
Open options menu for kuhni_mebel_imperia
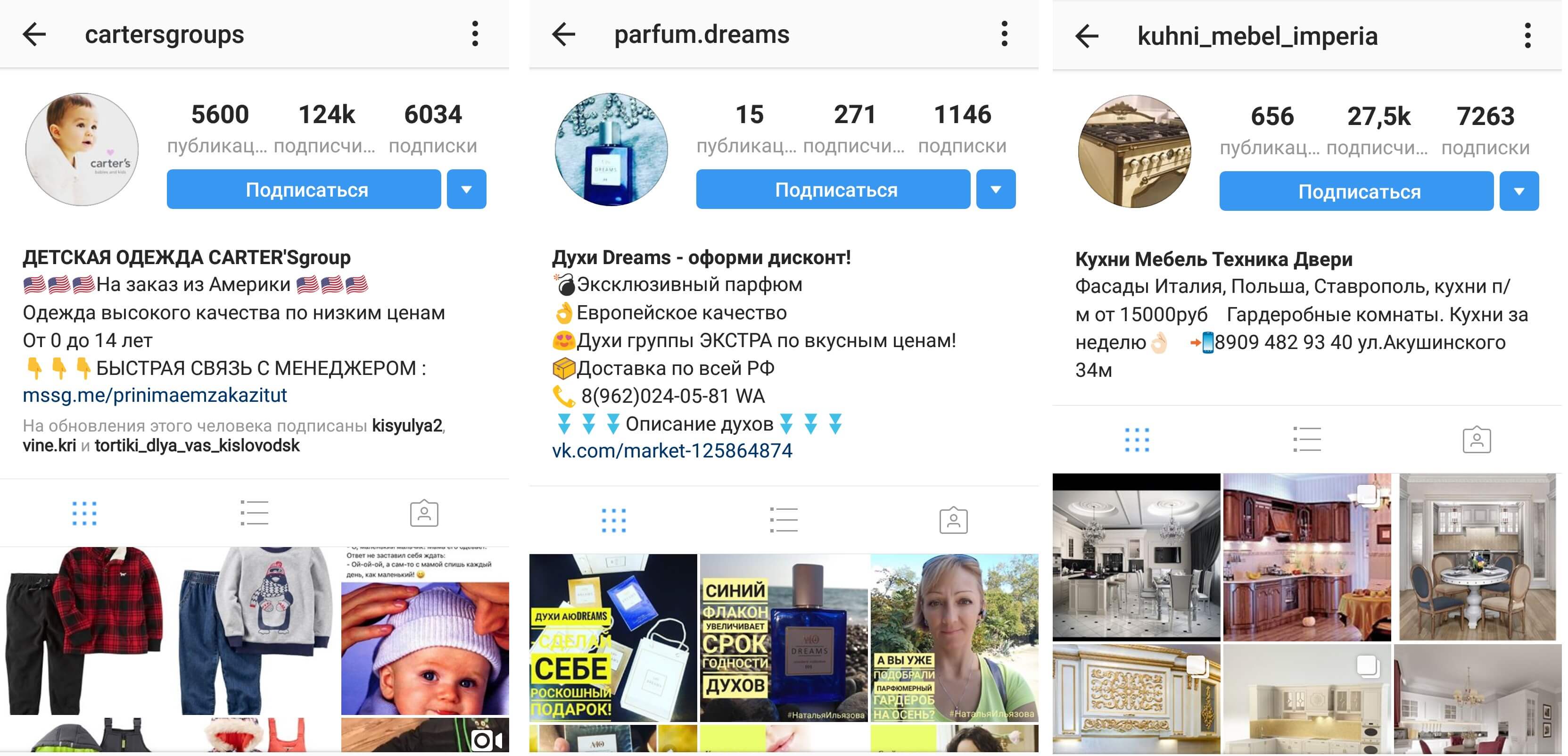[x=1527, y=36]
